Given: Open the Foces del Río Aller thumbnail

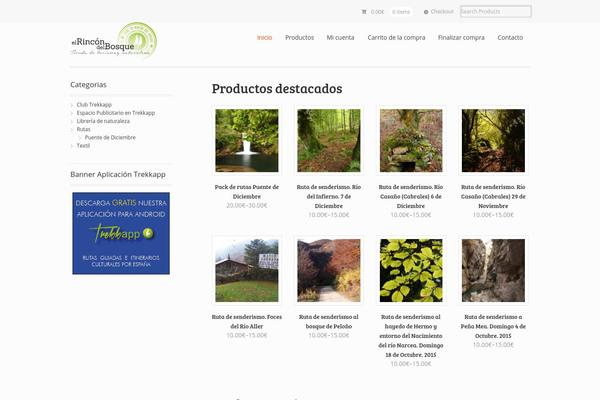Looking at the screenshot, I should (x=247, y=270).
